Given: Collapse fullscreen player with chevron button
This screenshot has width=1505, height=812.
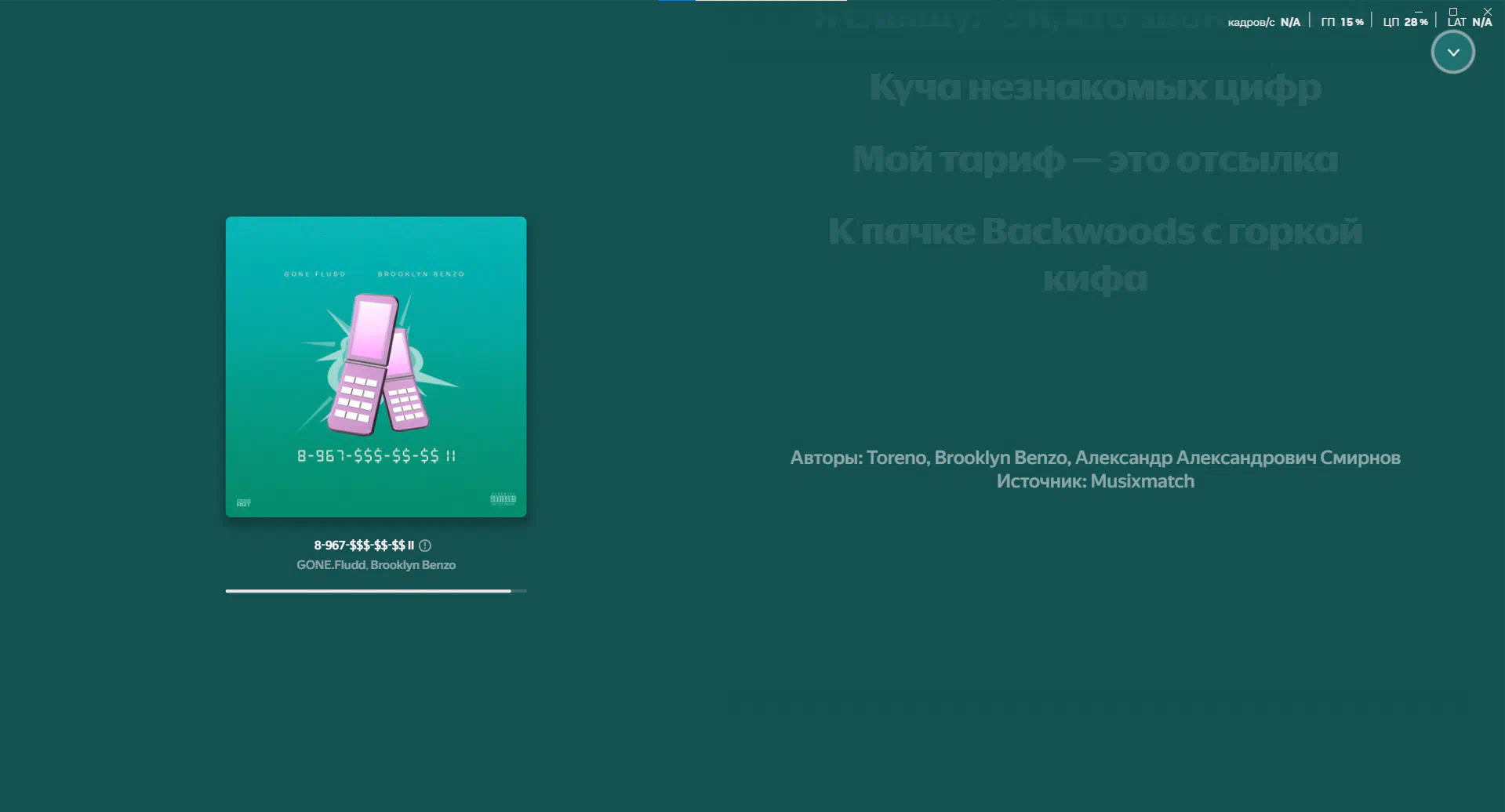Looking at the screenshot, I should (x=1452, y=53).
